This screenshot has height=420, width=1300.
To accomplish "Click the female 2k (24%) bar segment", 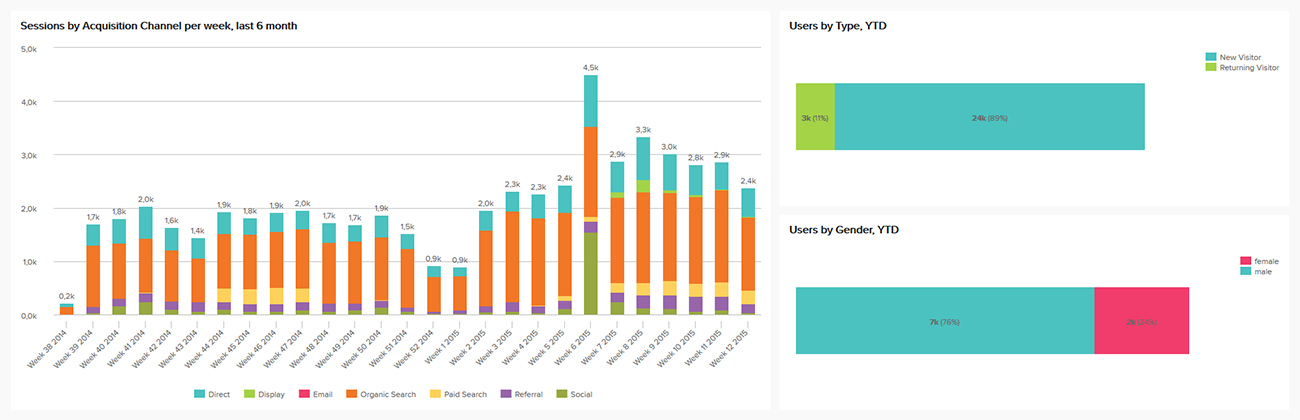I will pyautogui.click(x=1141, y=321).
